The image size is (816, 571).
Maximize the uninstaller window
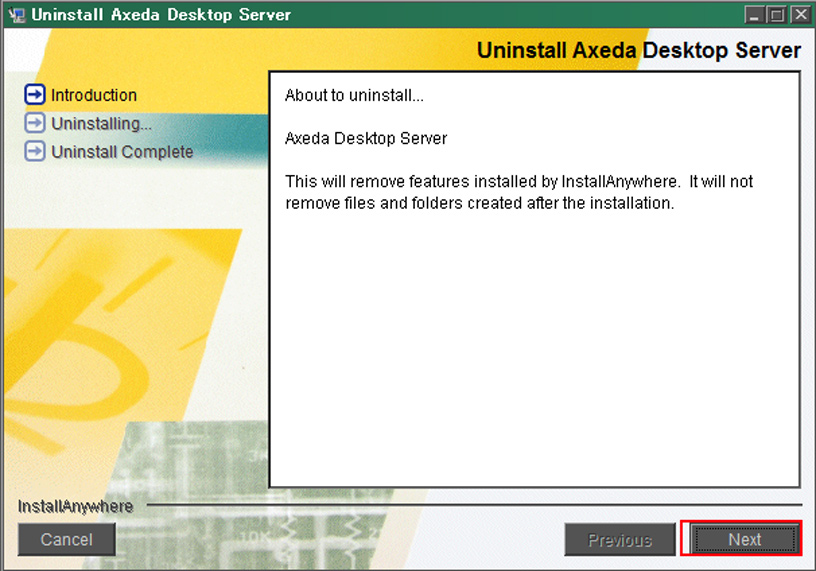coord(777,15)
